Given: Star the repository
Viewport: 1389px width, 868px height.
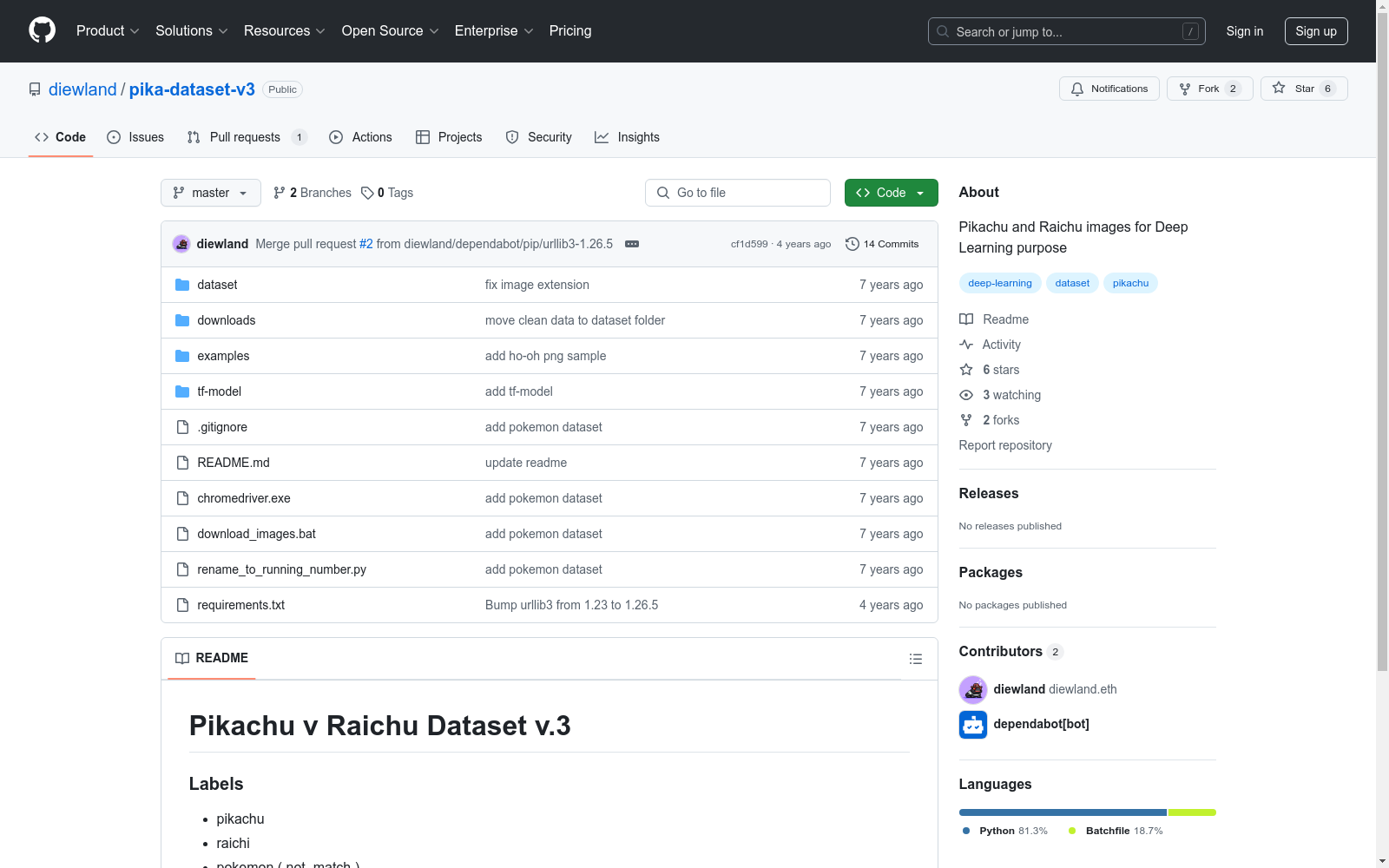Looking at the screenshot, I should (1304, 89).
